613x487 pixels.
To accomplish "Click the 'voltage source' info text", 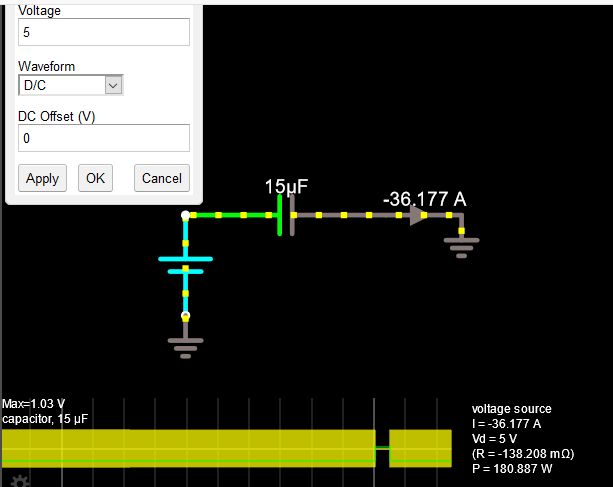I will (511, 409).
